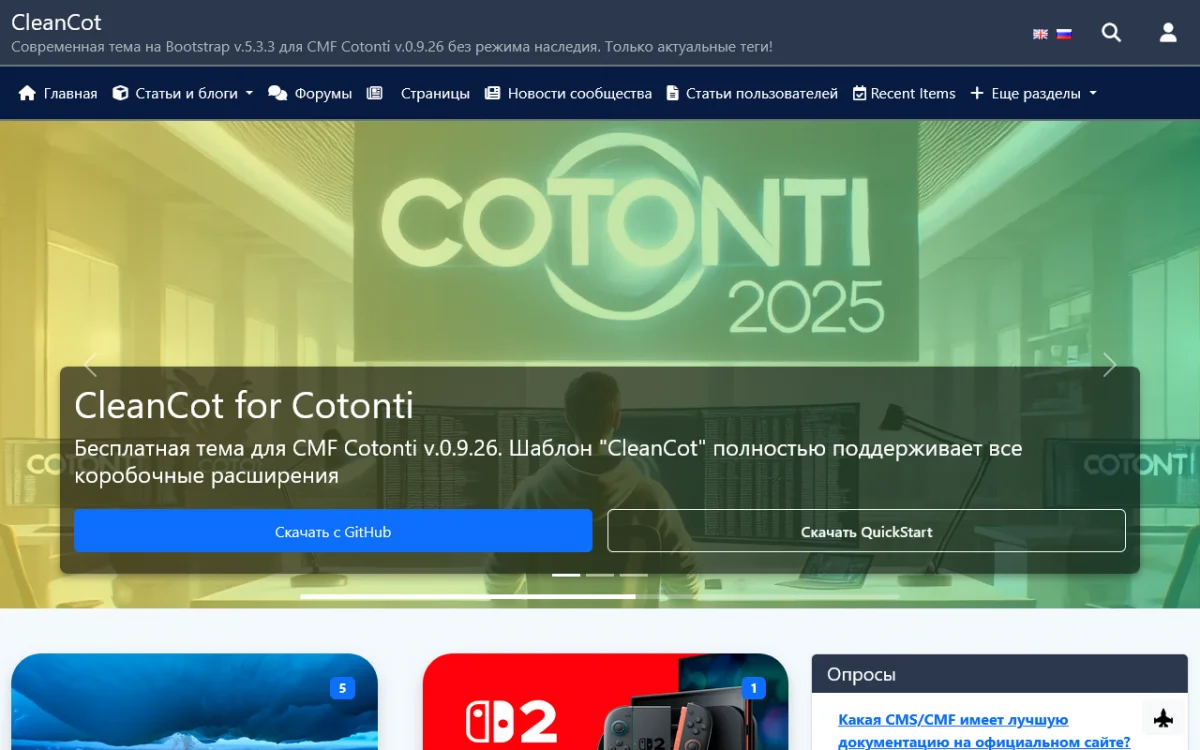This screenshot has height=750, width=1200.
Task: Expand the Еще разделы dropdown
Action: pyautogui.click(x=1033, y=93)
